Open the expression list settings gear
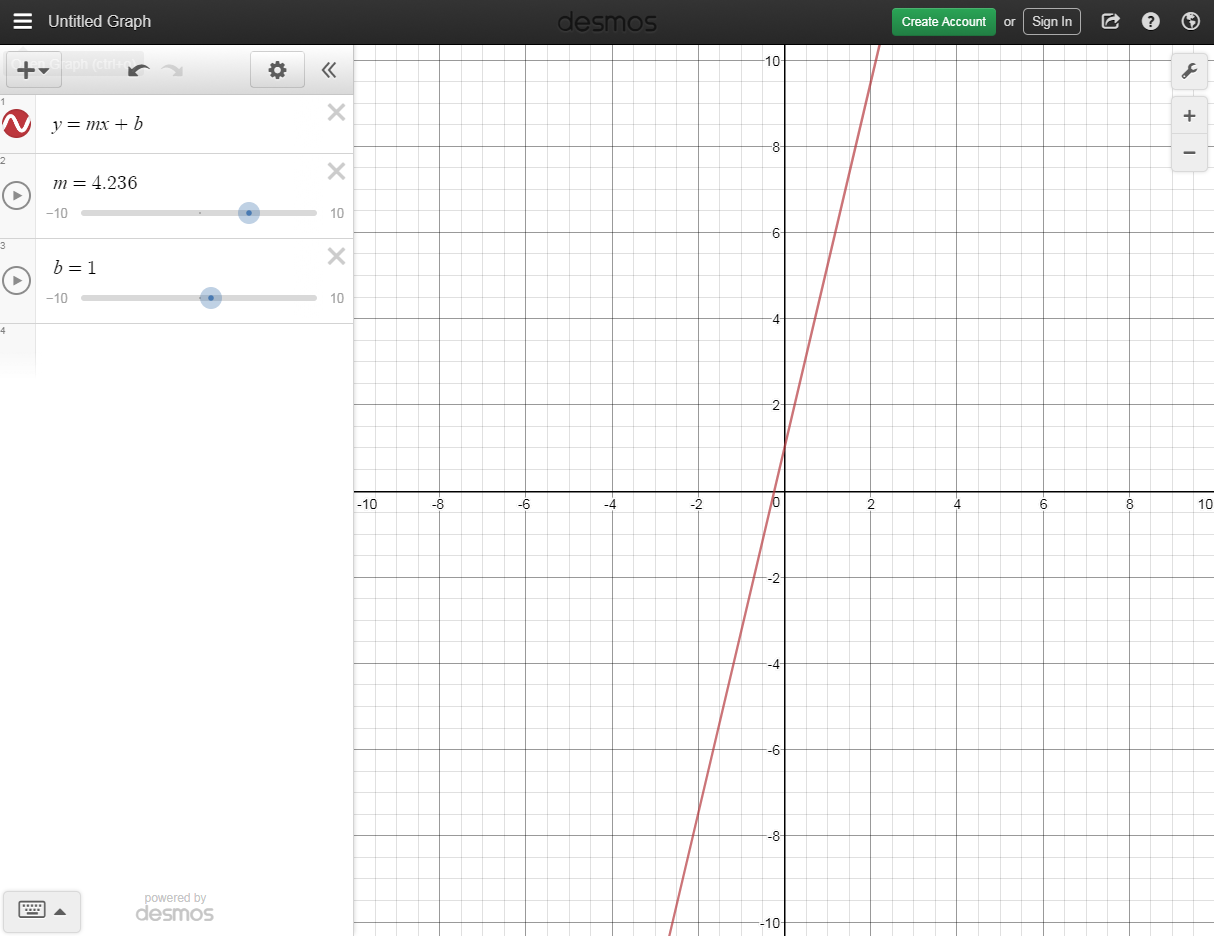The width and height of the screenshot is (1214, 936). [277, 70]
